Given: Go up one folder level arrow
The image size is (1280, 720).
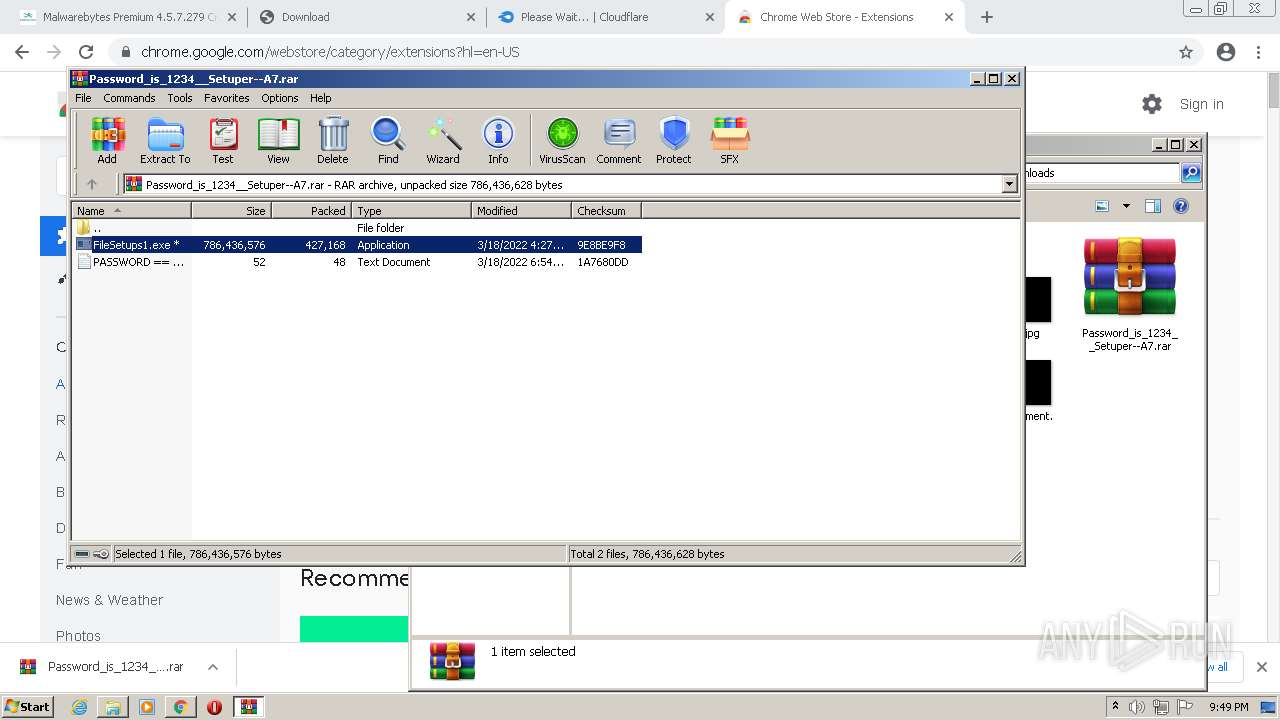Looking at the screenshot, I should [x=92, y=184].
